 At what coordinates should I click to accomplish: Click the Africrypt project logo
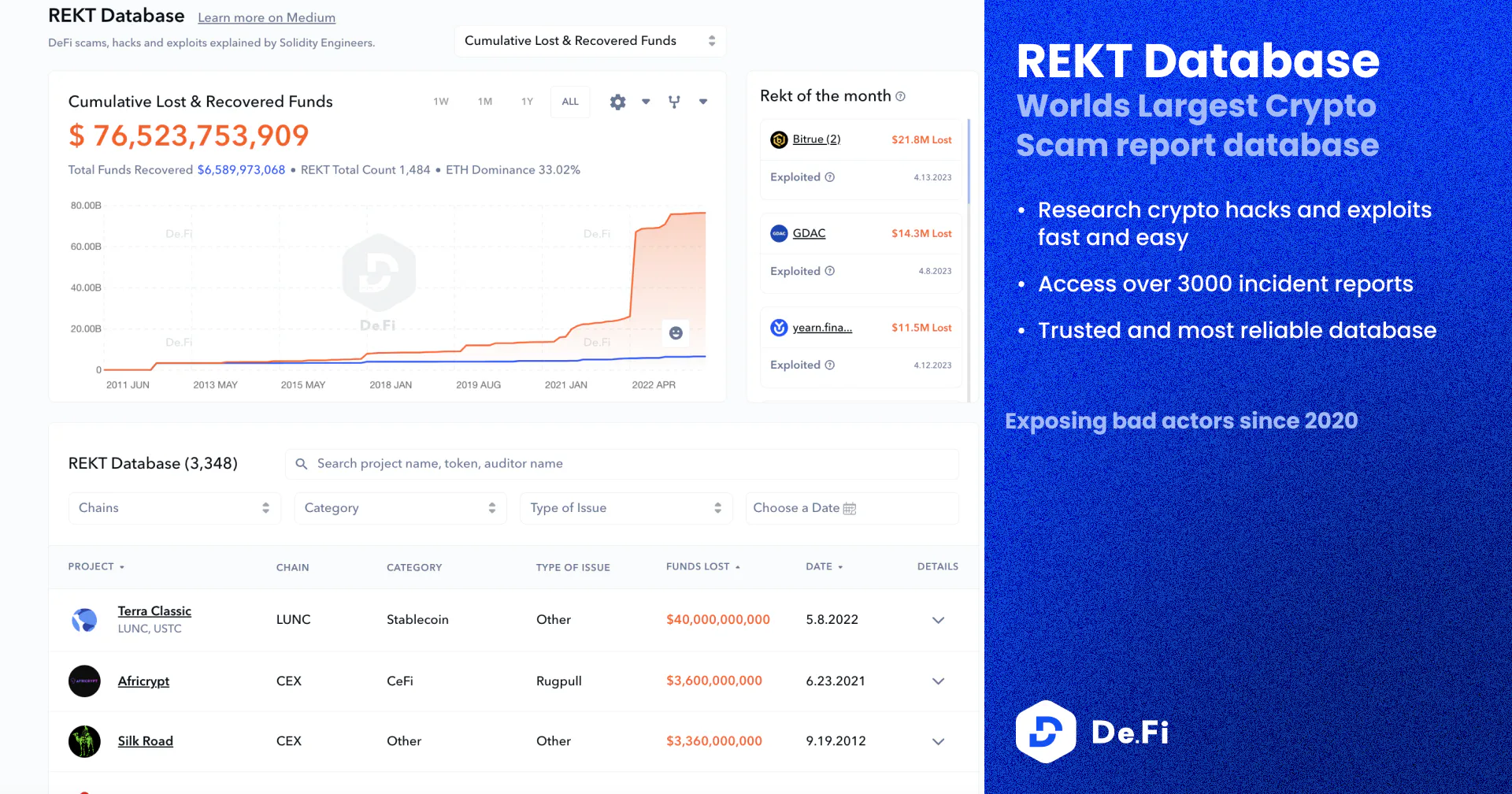[x=84, y=681]
